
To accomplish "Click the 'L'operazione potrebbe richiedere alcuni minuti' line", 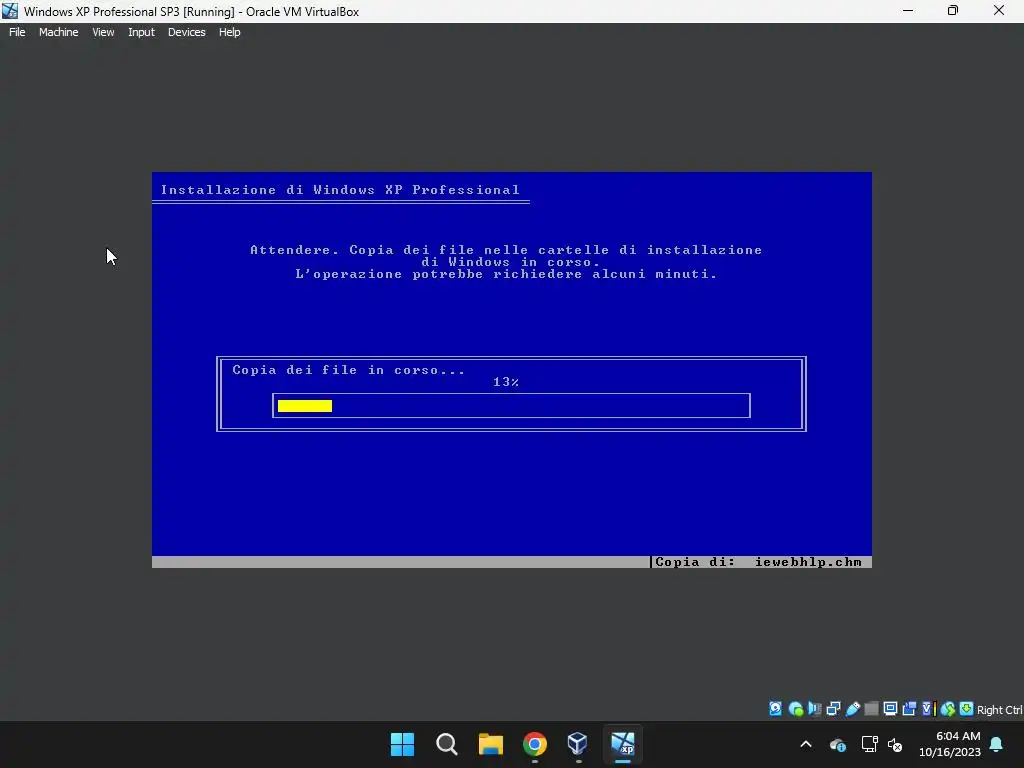I will coord(506,274).
